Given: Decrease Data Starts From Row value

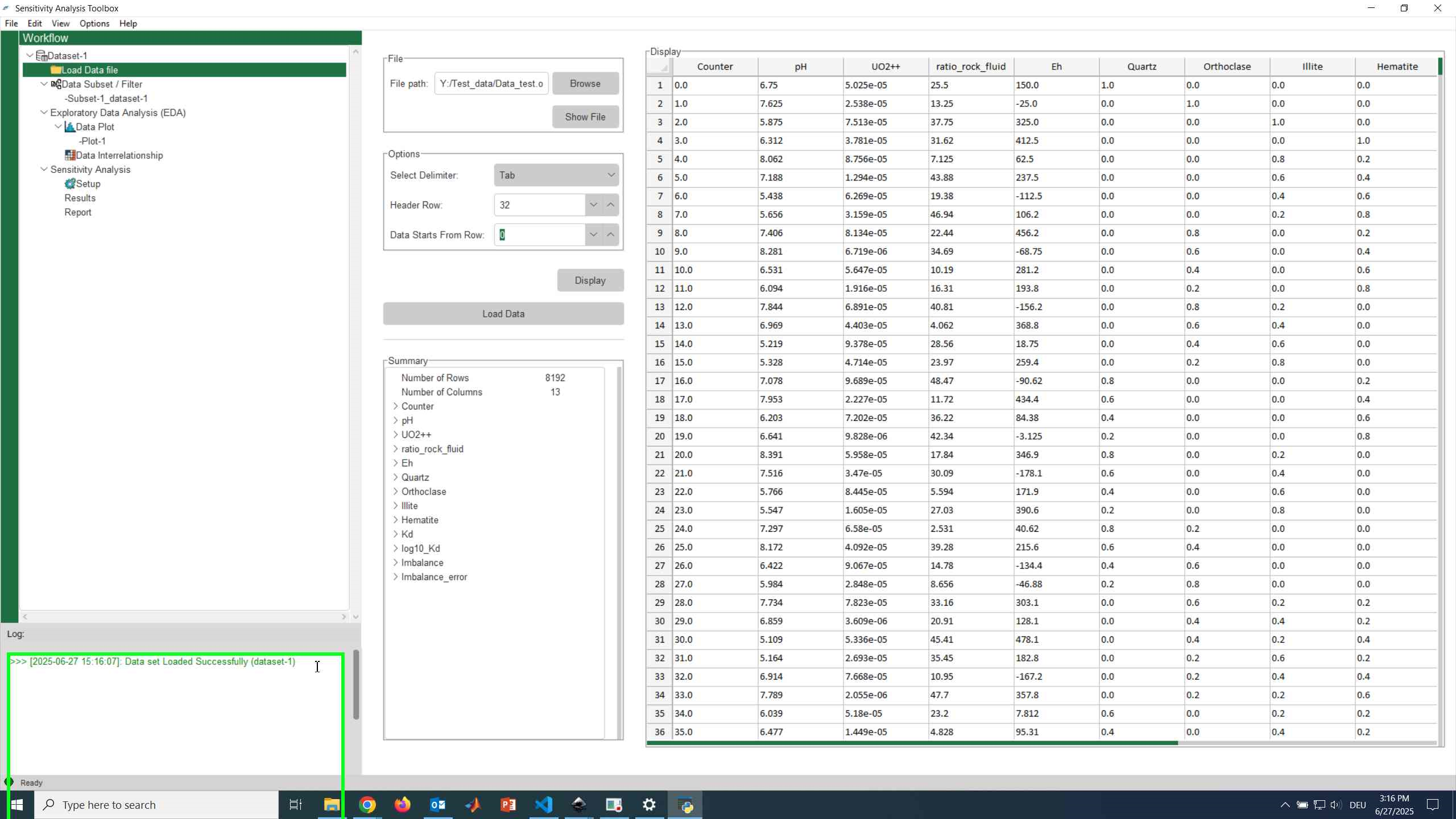Looking at the screenshot, I should pos(593,234).
